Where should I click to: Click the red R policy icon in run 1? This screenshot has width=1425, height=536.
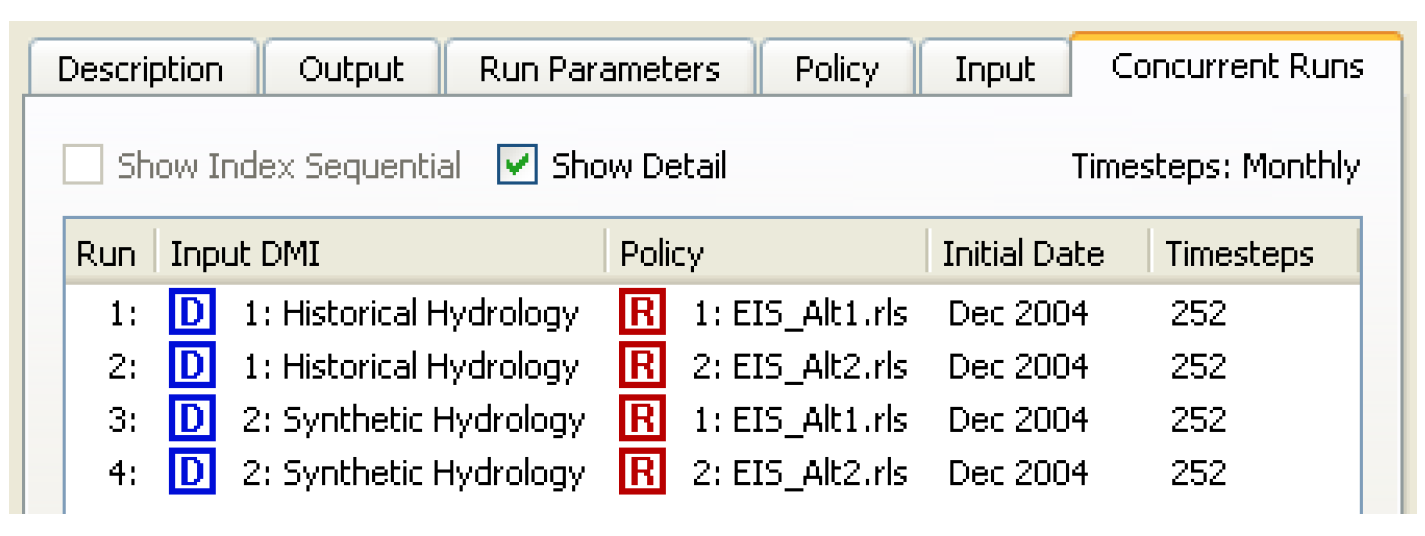point(642,314)
